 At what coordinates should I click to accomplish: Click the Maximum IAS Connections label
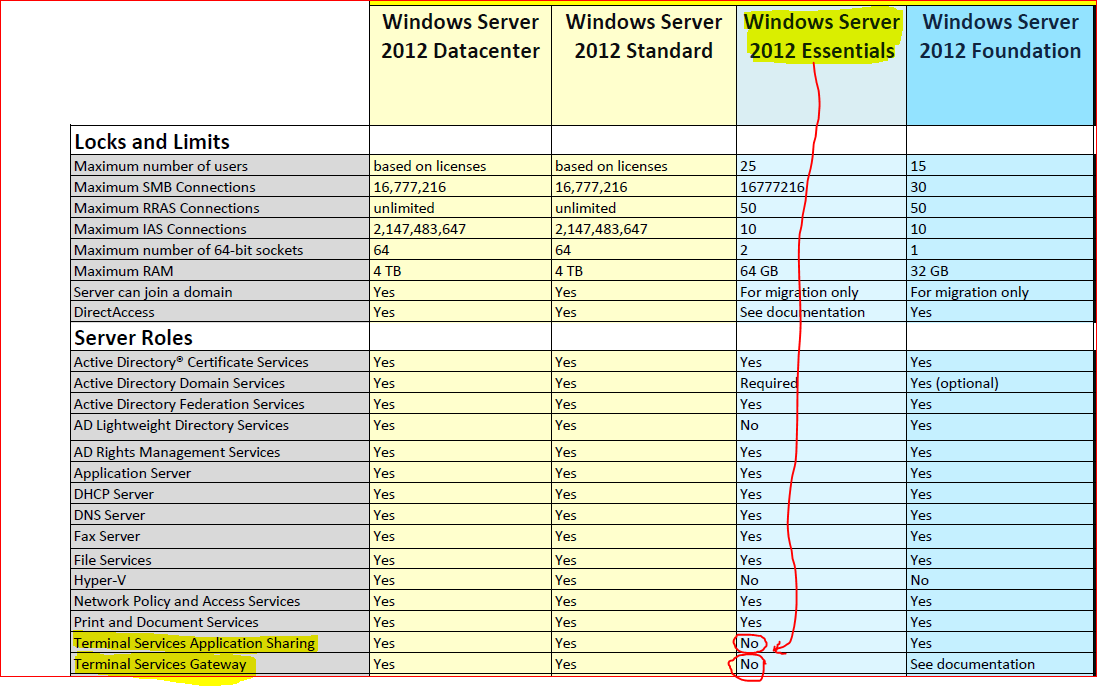(160, 229)
